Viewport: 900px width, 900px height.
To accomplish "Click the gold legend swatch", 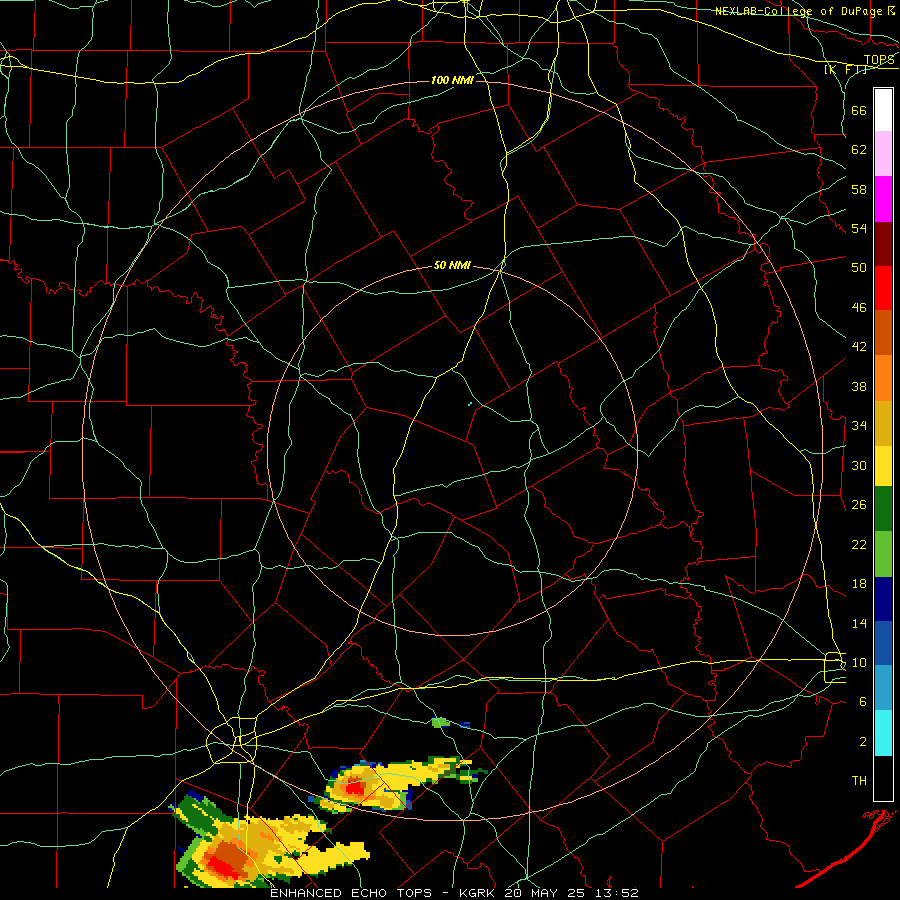I will (x=883, y=424).
